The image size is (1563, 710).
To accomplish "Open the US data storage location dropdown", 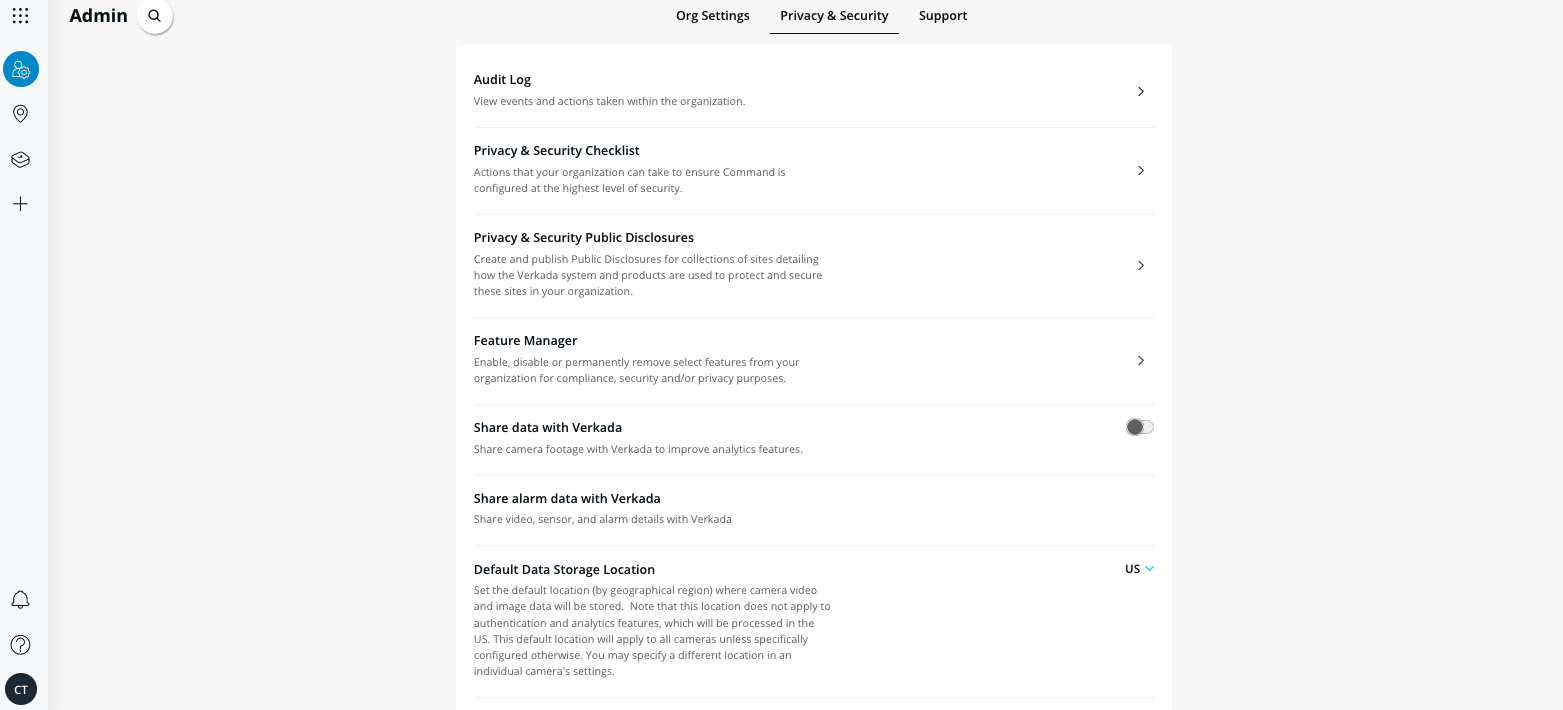I will pos(1139,569).
